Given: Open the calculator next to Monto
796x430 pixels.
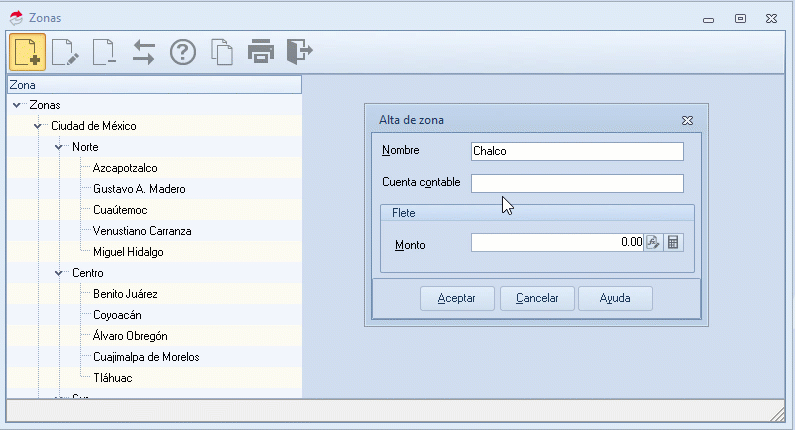Looking at the screenshot, I should 673,242.
